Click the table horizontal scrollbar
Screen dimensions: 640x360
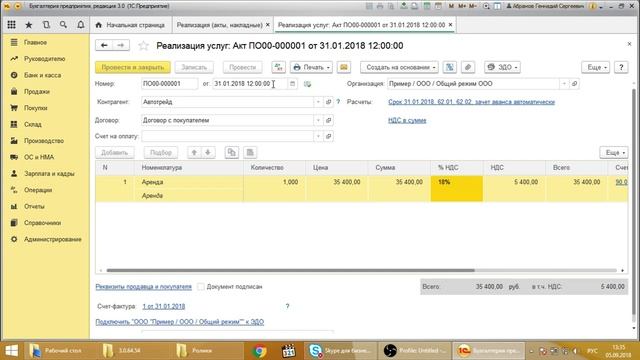coord(290,270)
